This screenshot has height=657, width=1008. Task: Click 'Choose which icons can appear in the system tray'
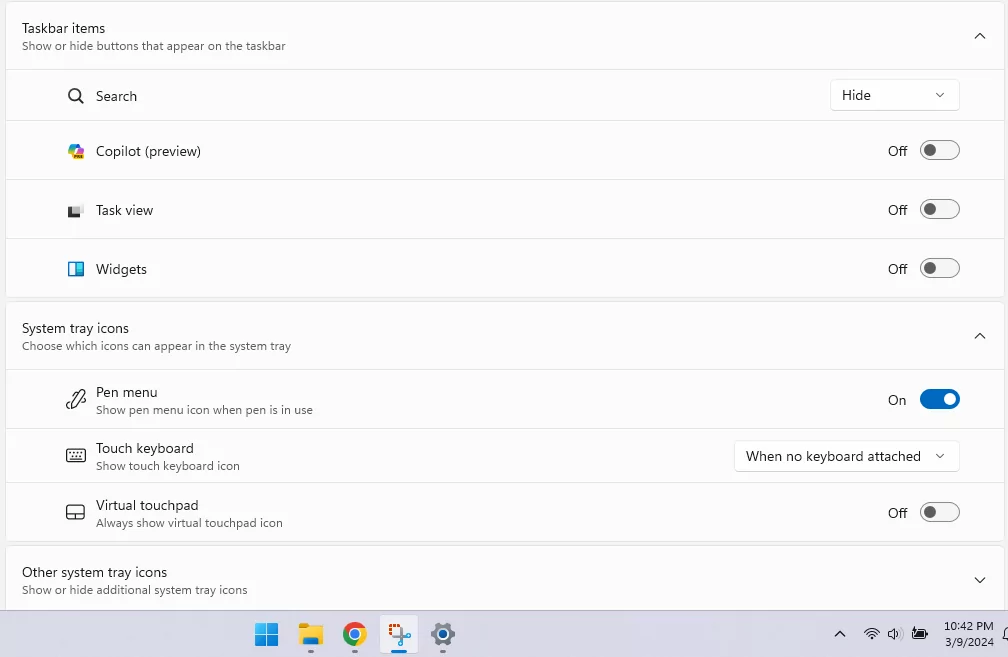156,346
